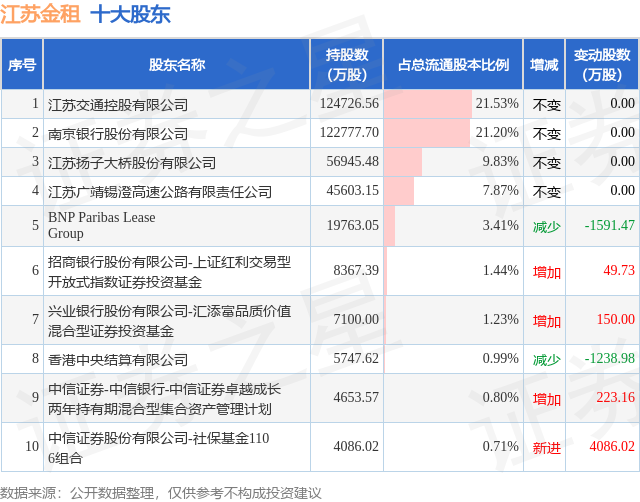The height and width of the screenshot is (502, 640).
Task: Click shareholder 江苏交通控股有限公司
Action: 118,105
